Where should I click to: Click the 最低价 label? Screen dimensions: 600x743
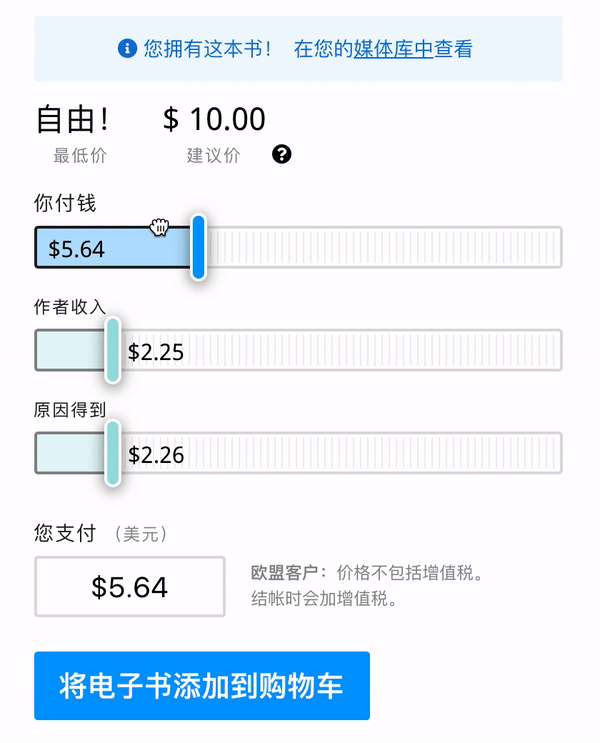point(80,155)
